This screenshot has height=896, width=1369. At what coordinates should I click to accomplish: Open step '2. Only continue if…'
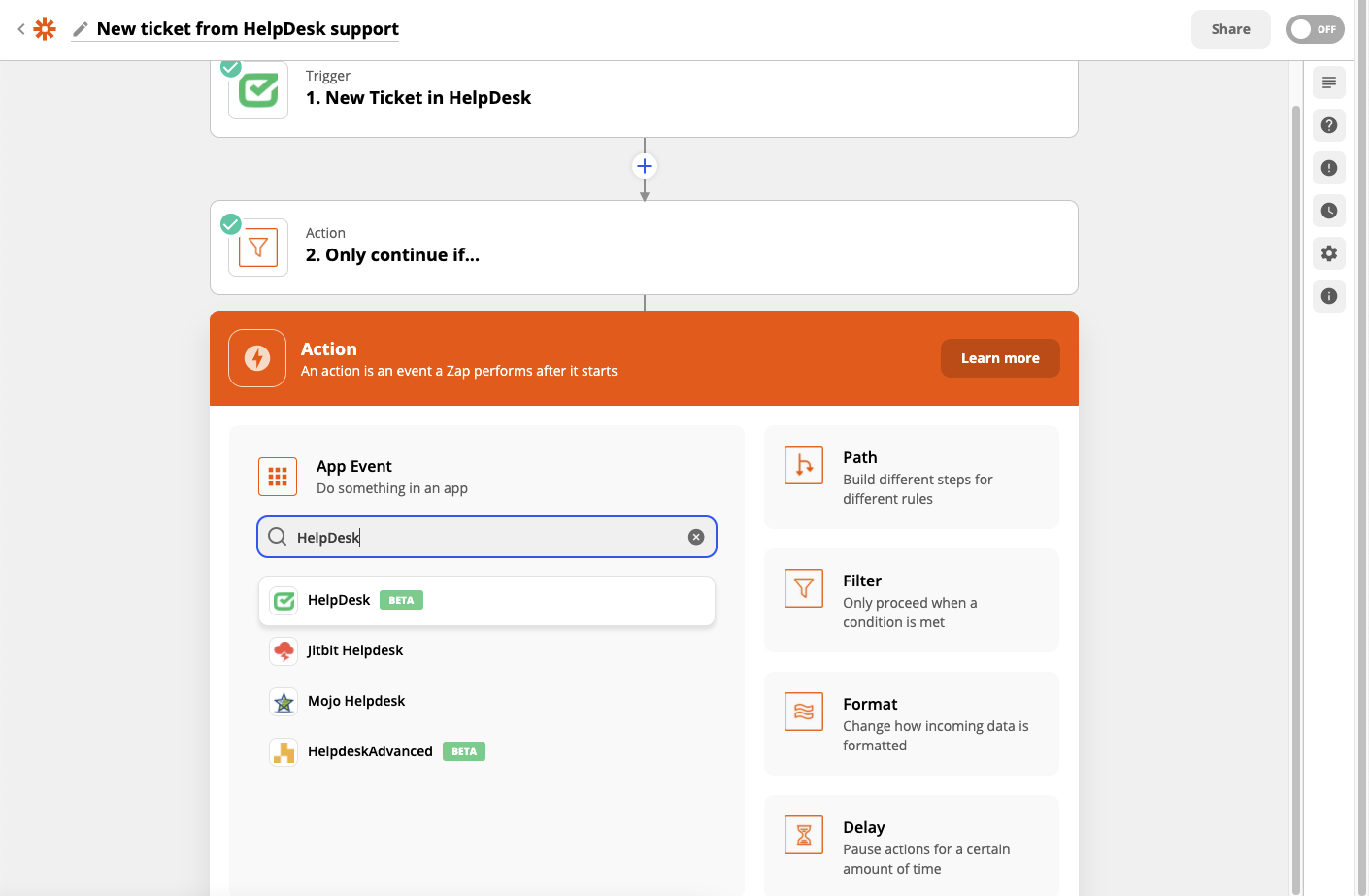coord(644,248)
